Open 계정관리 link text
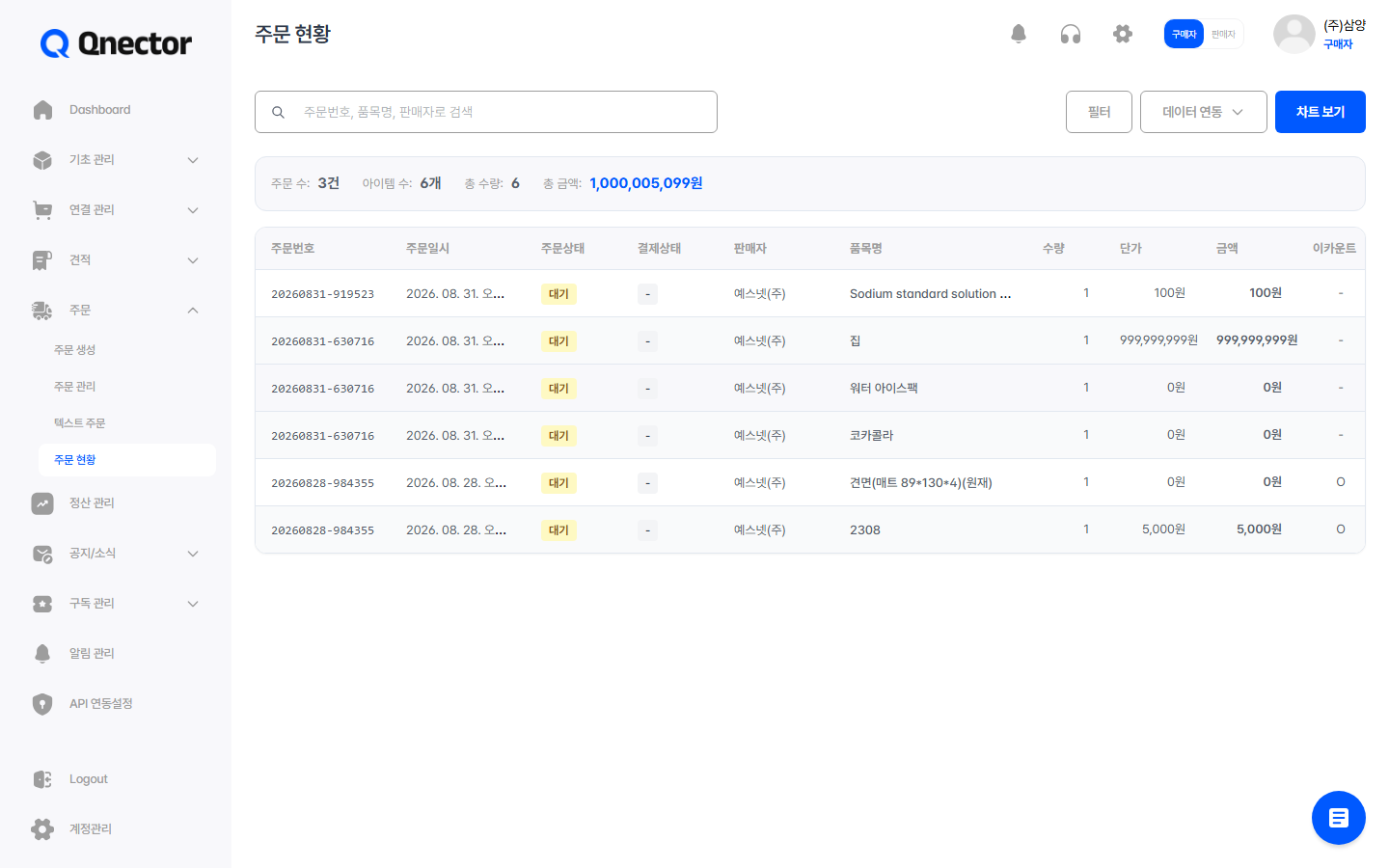 click(x=91, y=829)
